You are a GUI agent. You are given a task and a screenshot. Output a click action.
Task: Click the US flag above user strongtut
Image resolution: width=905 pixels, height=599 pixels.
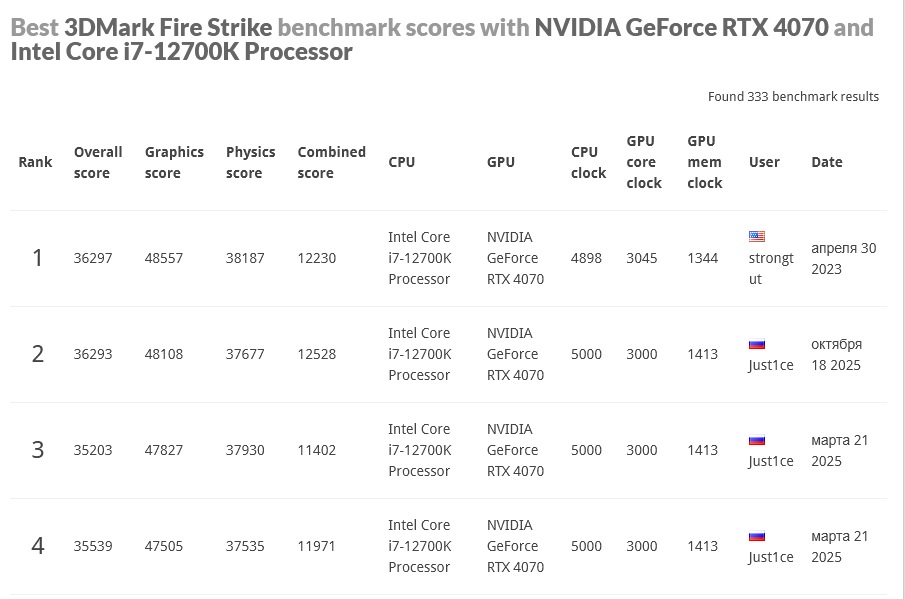757,237
